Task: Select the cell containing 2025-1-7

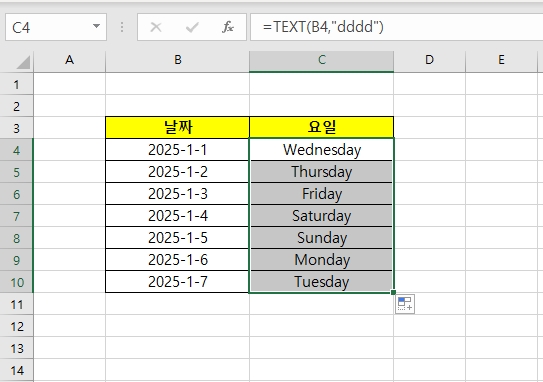Action: tap(177, 282)
